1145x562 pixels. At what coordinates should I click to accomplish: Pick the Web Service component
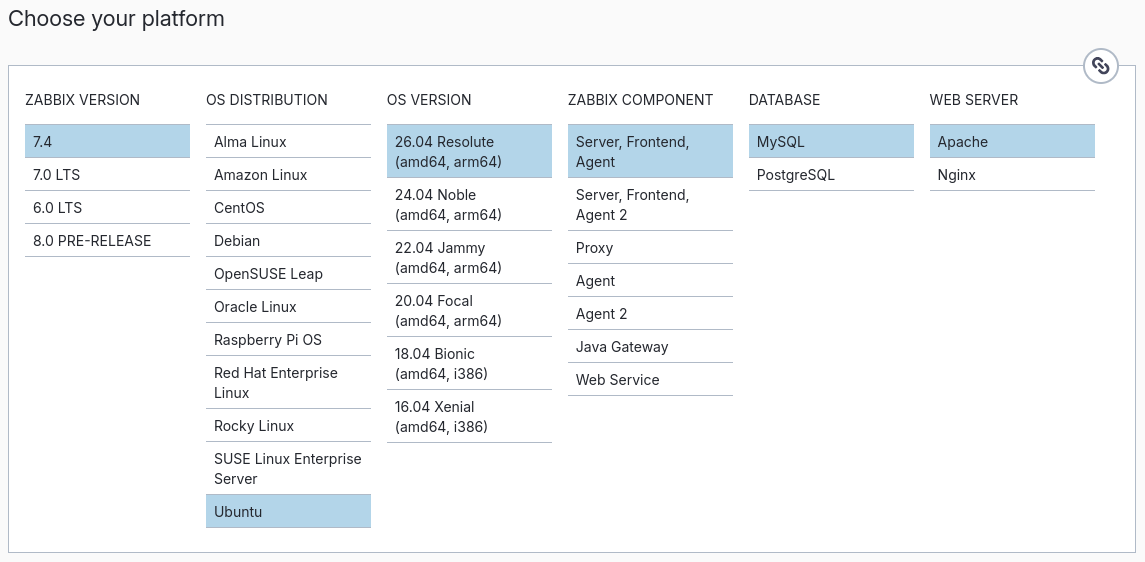[x=651, y=380]
